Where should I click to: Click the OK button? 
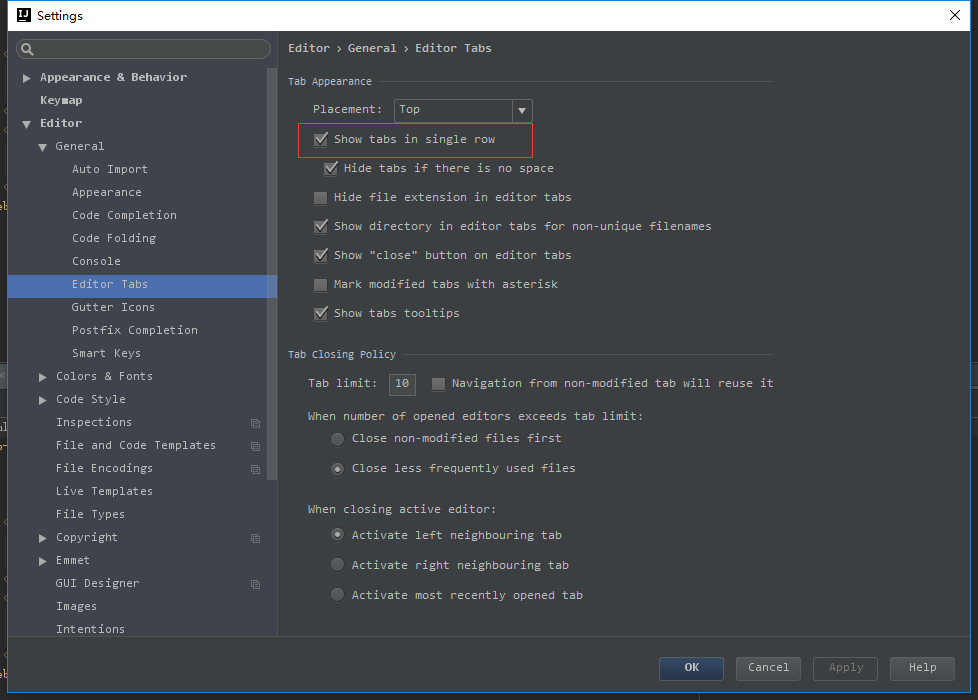pyautogui.click(x=691, y=668)
